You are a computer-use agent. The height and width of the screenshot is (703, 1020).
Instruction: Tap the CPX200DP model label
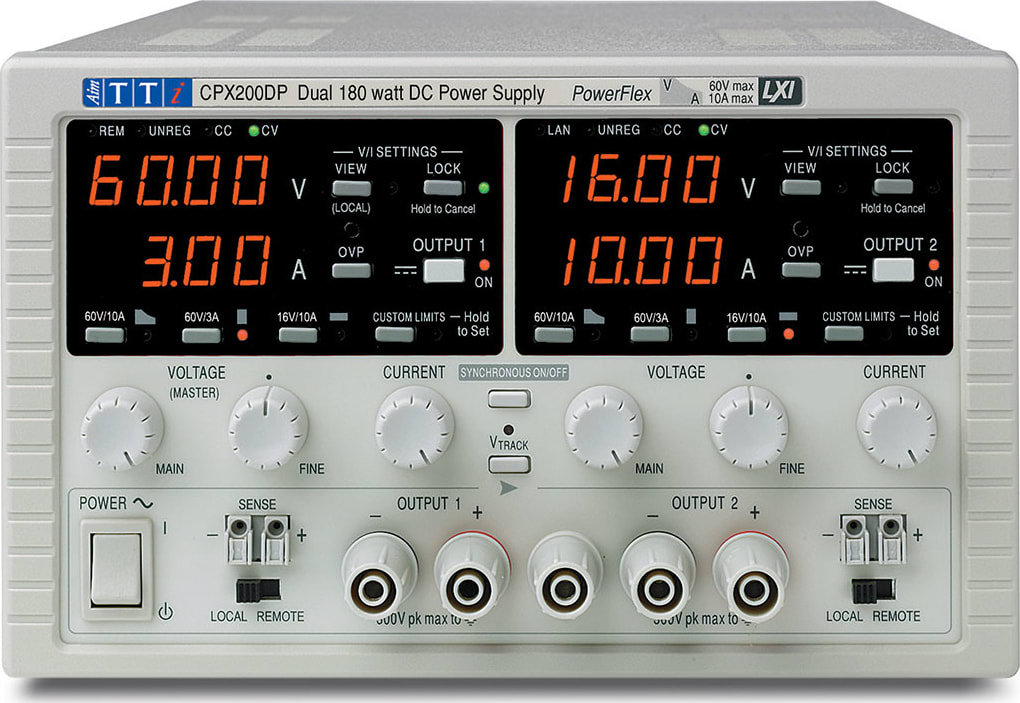(x=243, y=93)
